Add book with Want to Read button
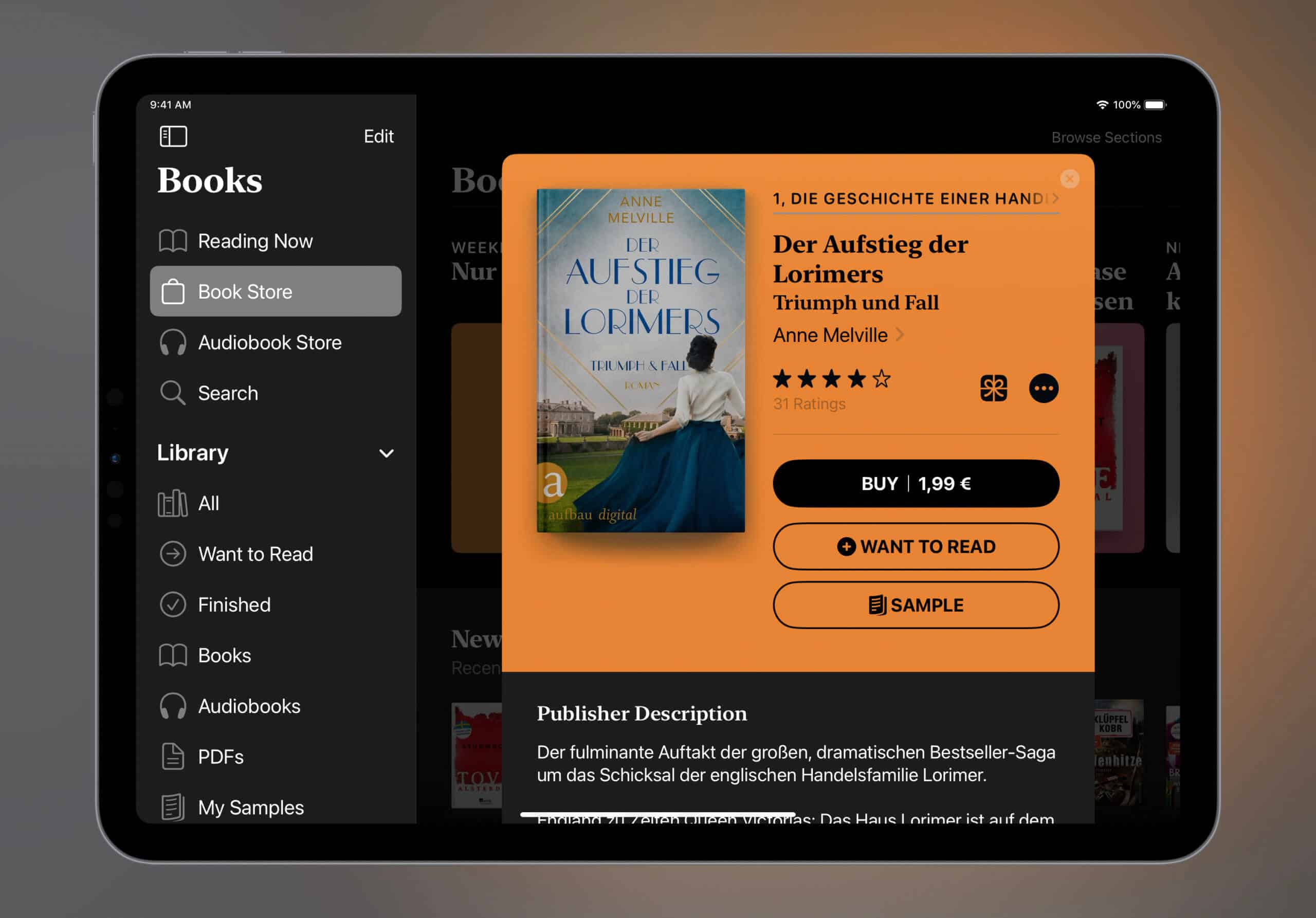The width and height of the screenshot is (1316, 918). [x=916, y=546]
